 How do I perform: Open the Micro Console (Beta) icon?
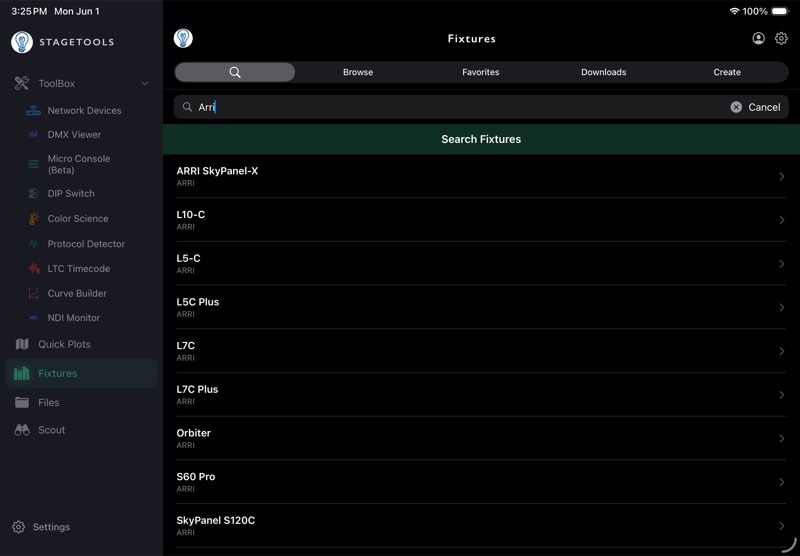coord(33,164)
